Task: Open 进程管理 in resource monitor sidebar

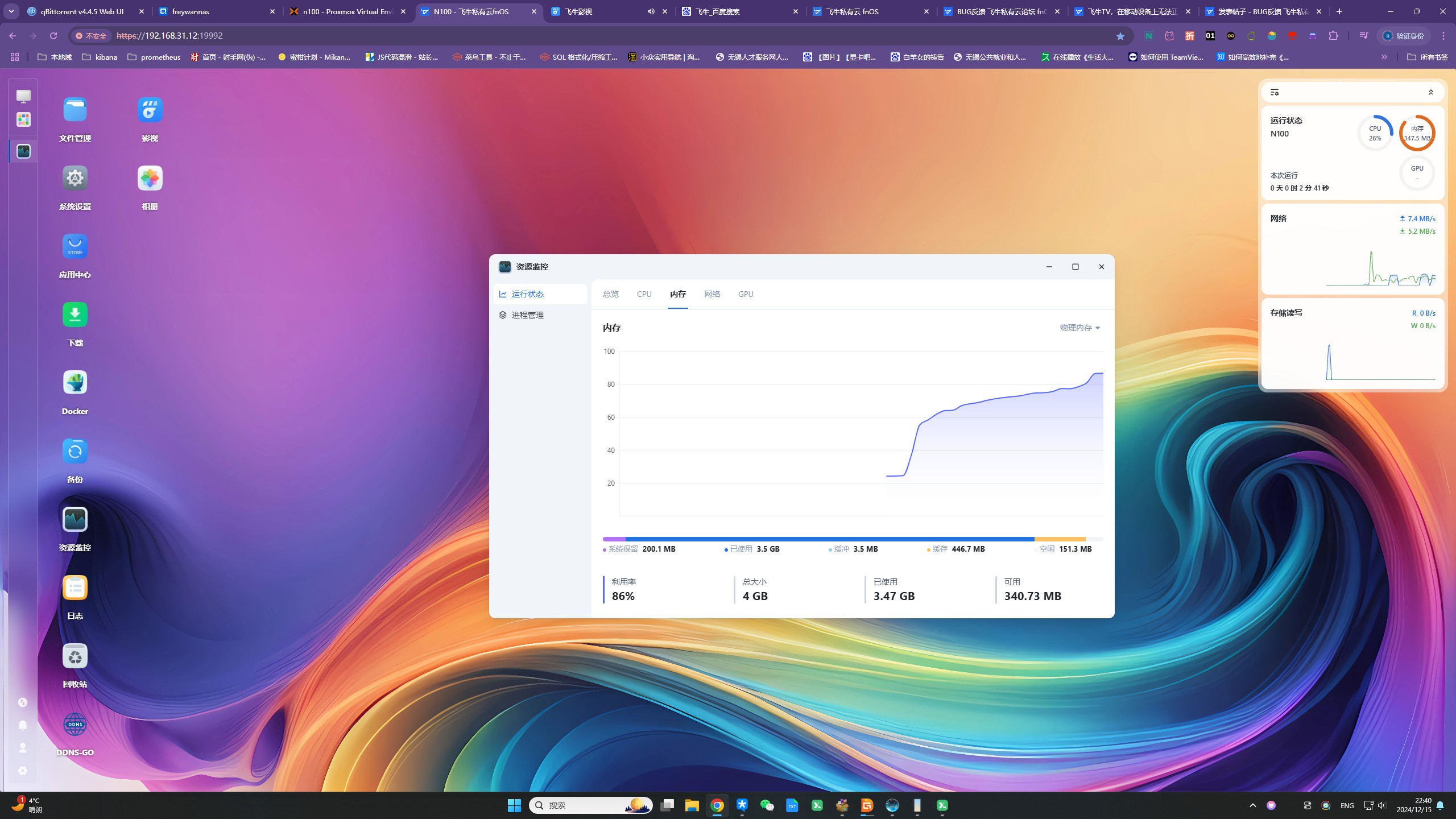Action: point(540,315)
